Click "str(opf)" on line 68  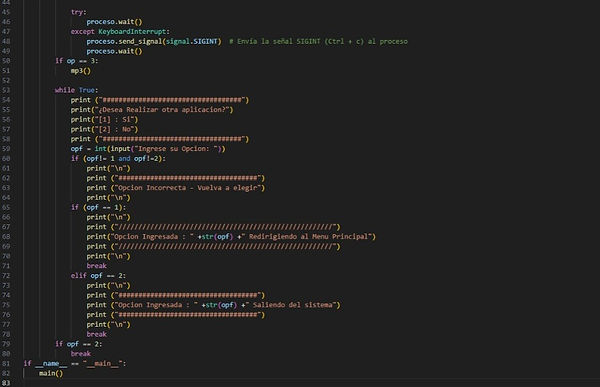tap(217, 237)
